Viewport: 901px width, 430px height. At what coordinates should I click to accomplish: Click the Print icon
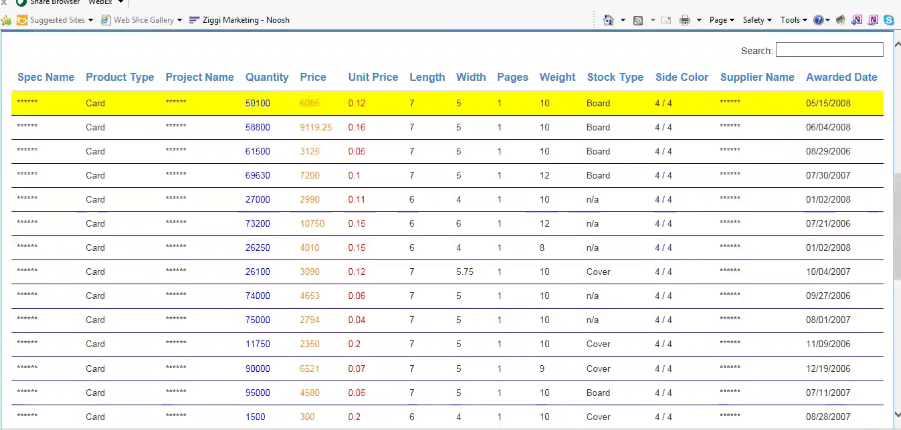coord(685,19)
